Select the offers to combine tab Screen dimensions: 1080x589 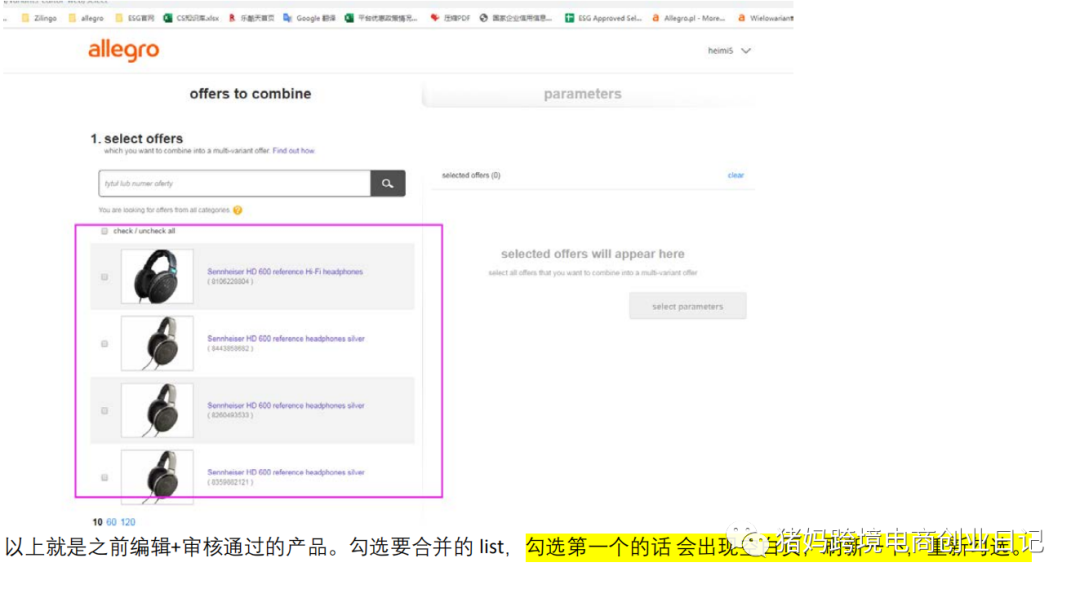[250, 93]
